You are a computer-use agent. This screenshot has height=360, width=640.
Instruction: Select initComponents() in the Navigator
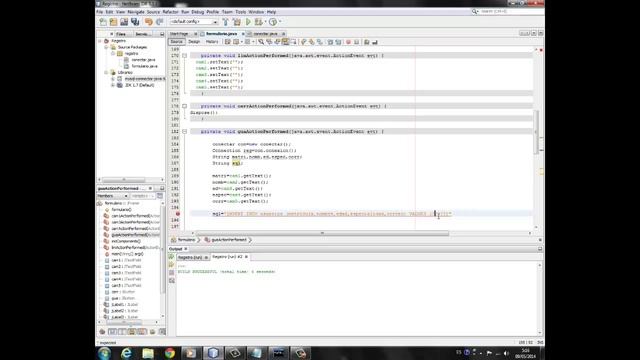pos(126,241)
